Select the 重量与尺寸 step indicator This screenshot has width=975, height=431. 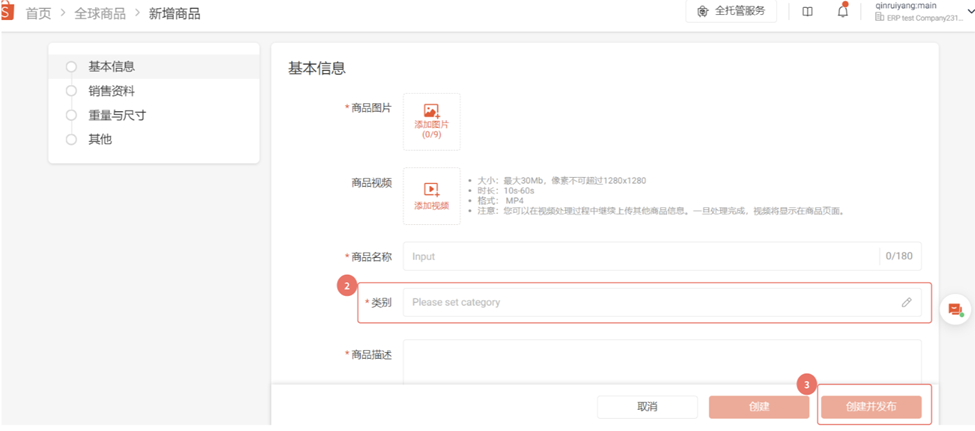pyautogui.click(x=71, y=115)
